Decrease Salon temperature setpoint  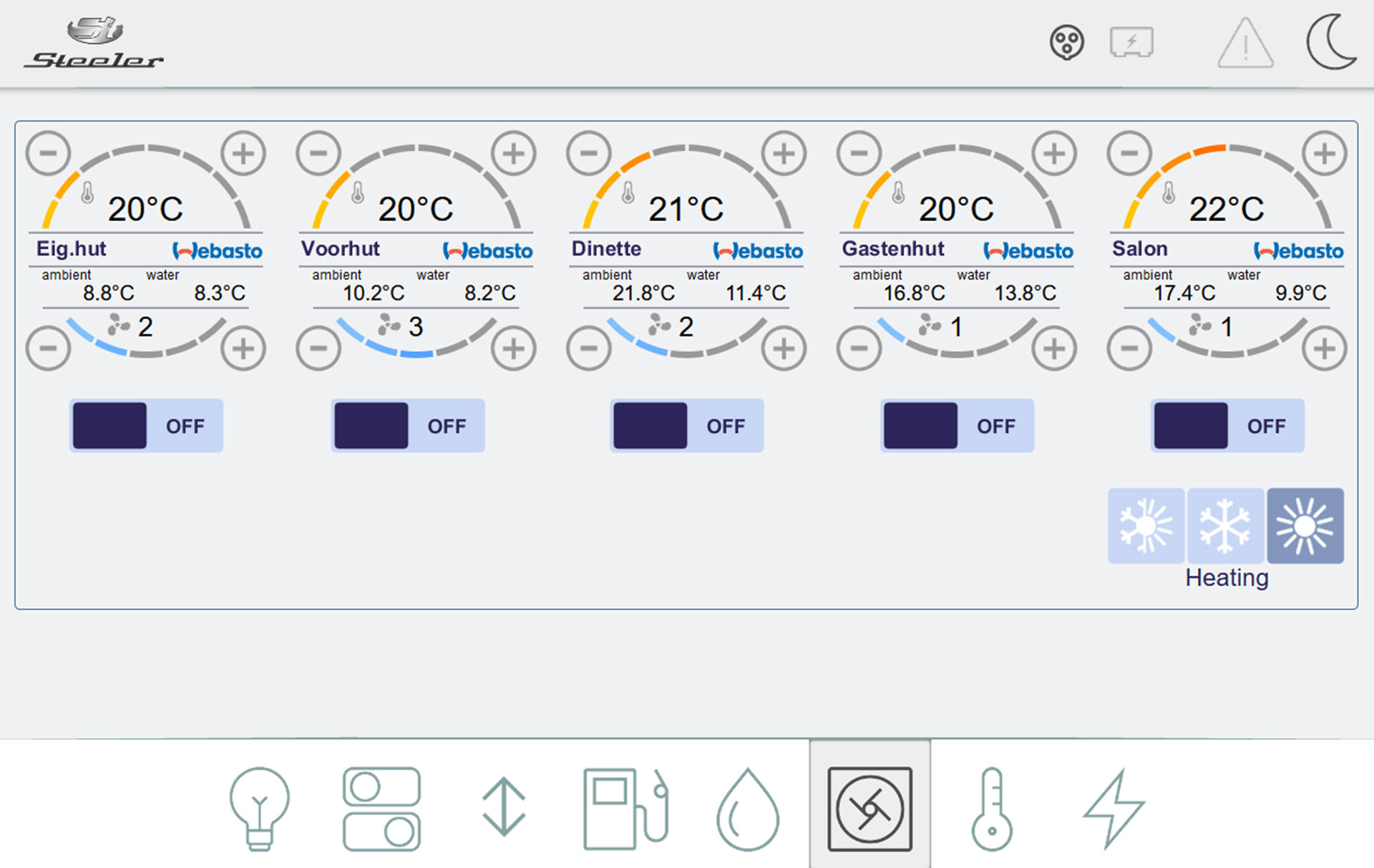click(1129, 153)
